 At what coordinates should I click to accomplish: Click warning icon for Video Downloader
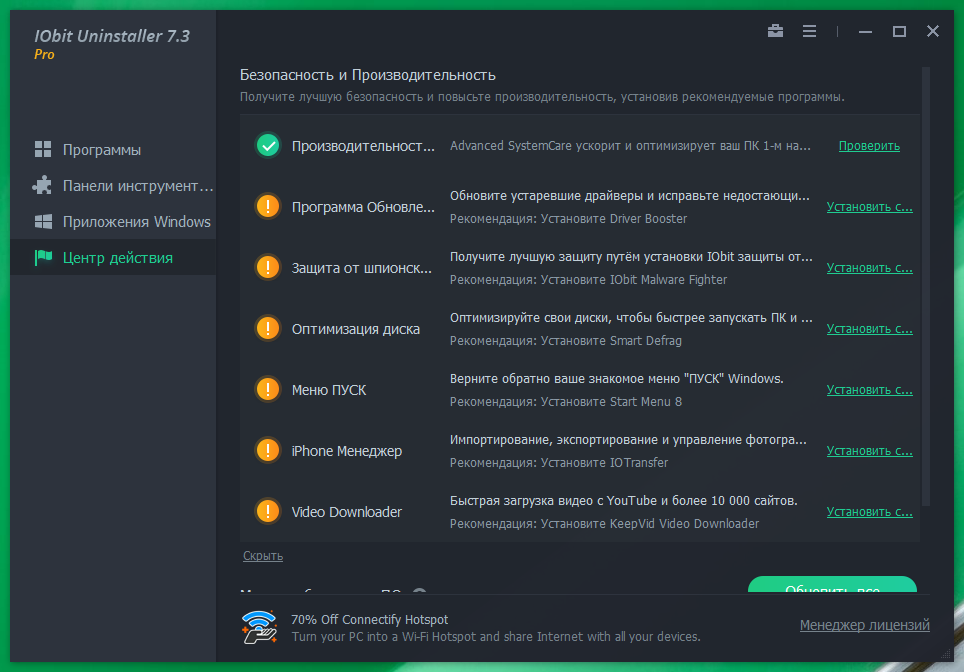[x=268, y=511]
